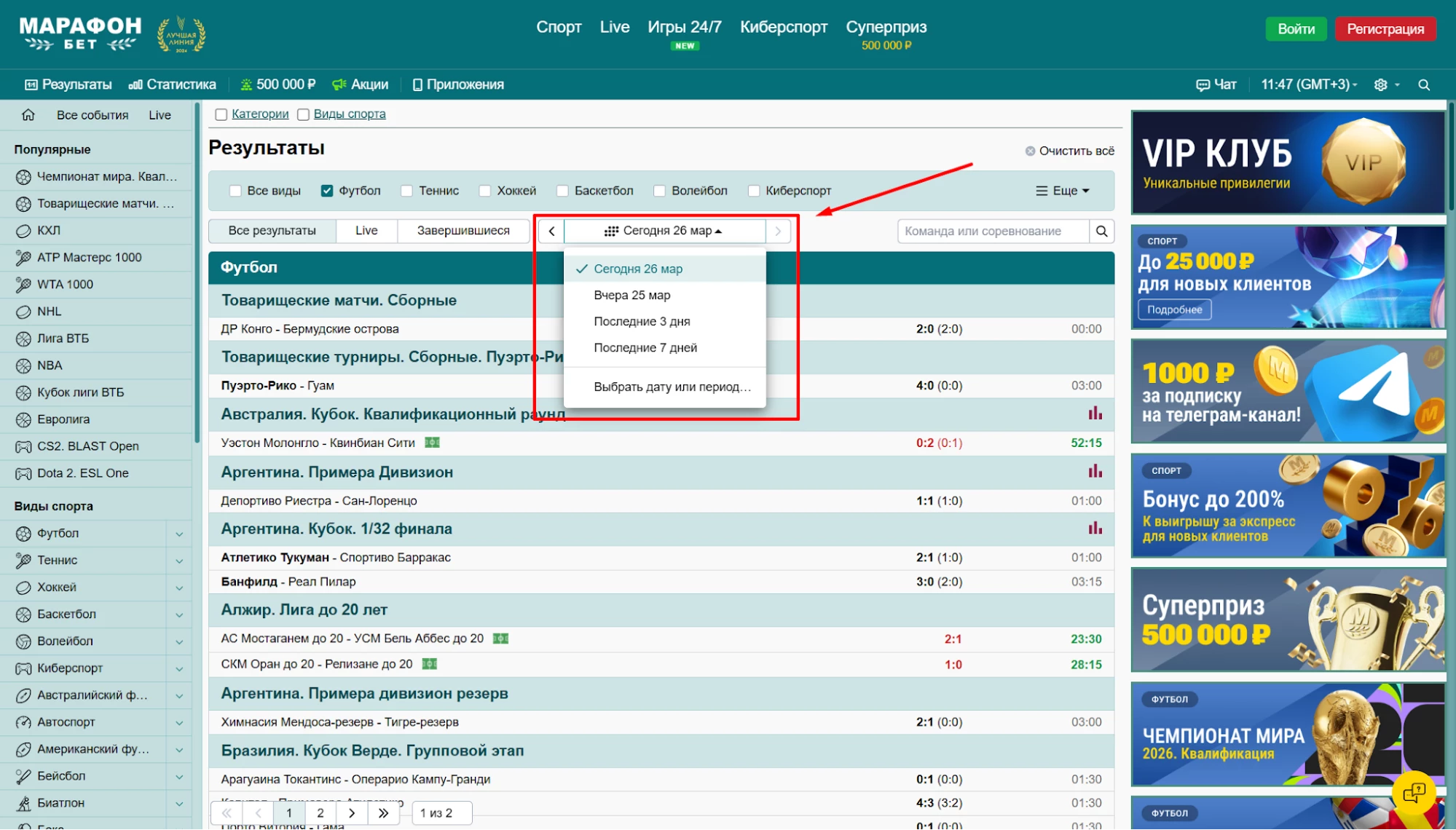Click live broadcast icon for Weston Molonglo match
The width and height of the screenshot is (1456, 830).
432,443
